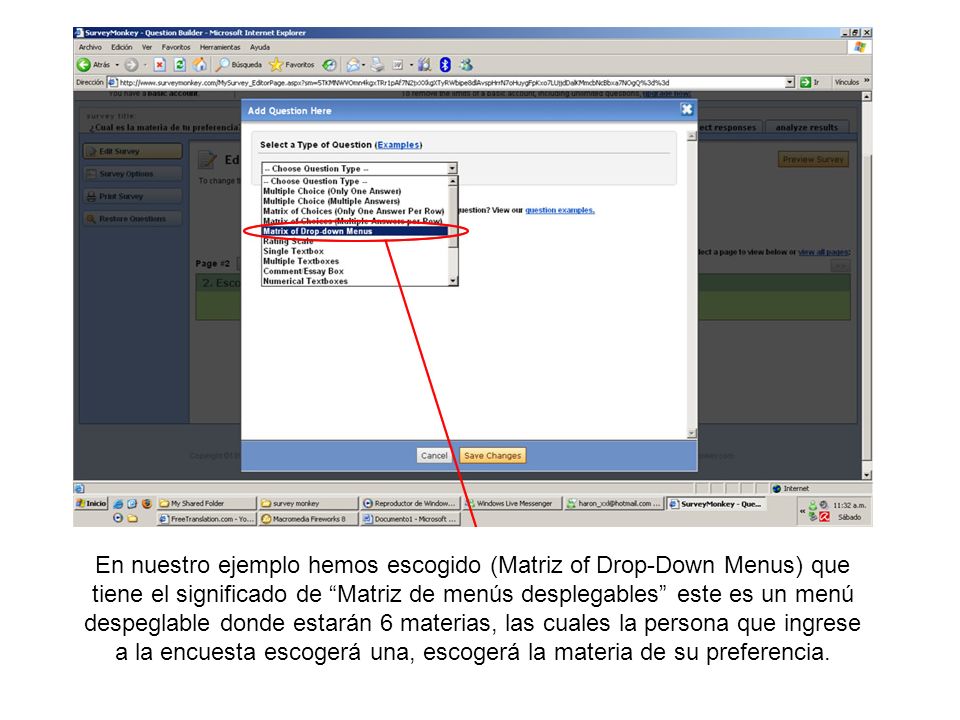
Task: Select Multiple Choice (Multiple Answers) option
Action: coord(331,201)
